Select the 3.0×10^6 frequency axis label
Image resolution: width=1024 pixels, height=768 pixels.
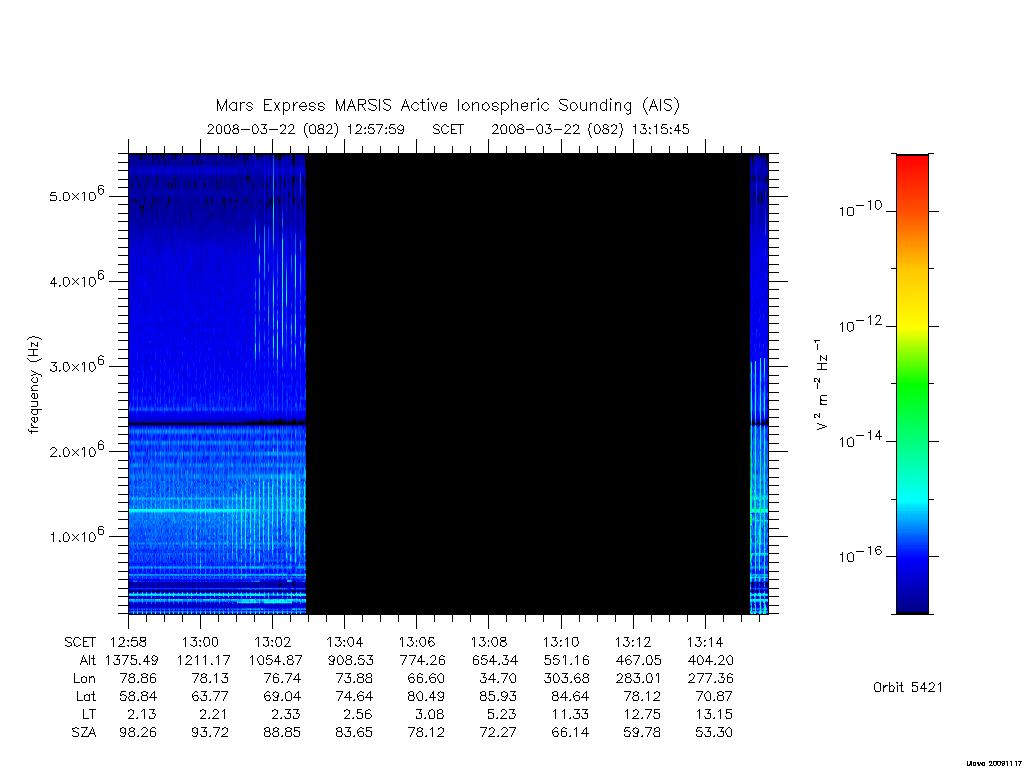click(76, 364)
